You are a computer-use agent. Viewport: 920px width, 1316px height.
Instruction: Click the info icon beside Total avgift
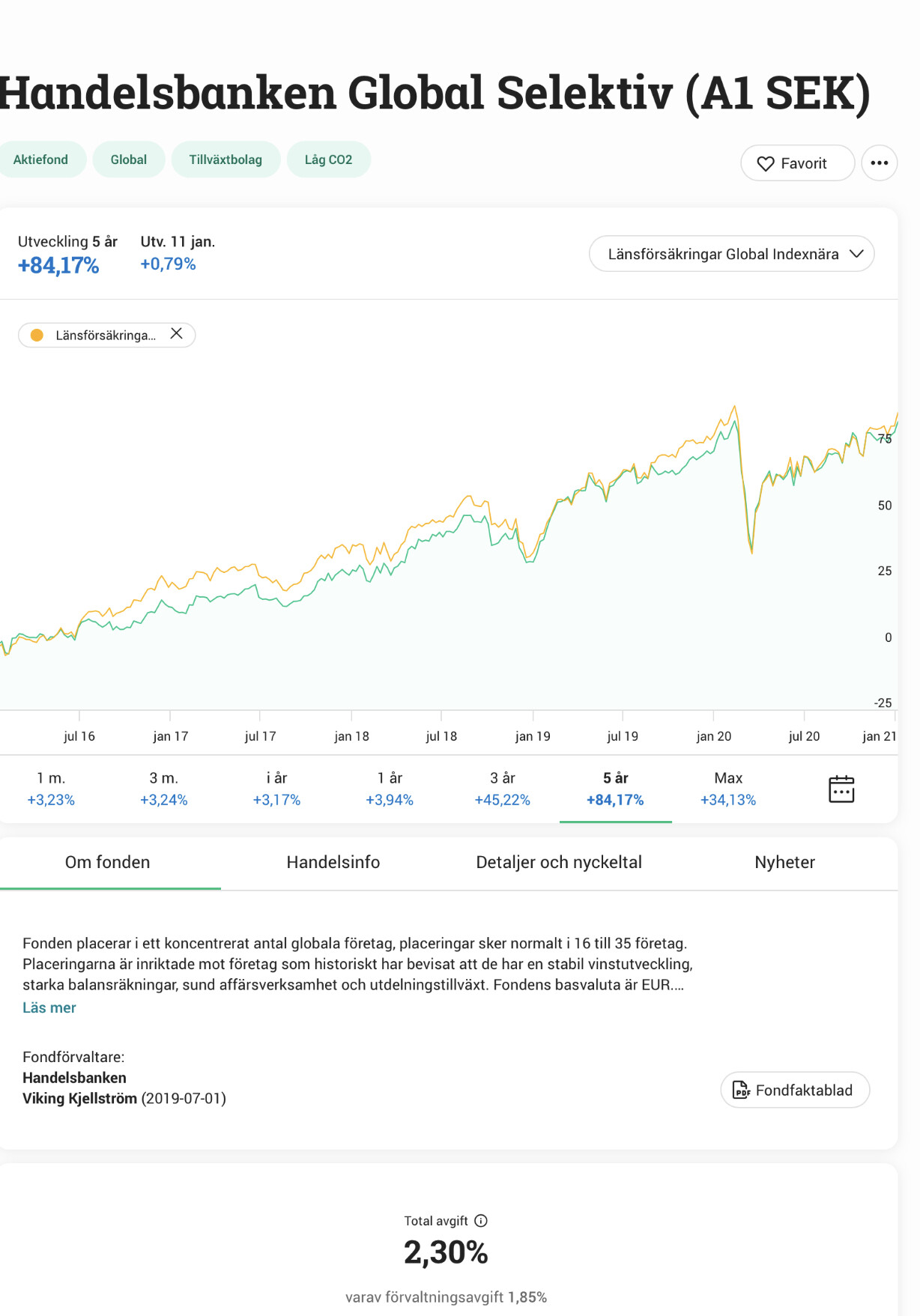coord(481,1221)
